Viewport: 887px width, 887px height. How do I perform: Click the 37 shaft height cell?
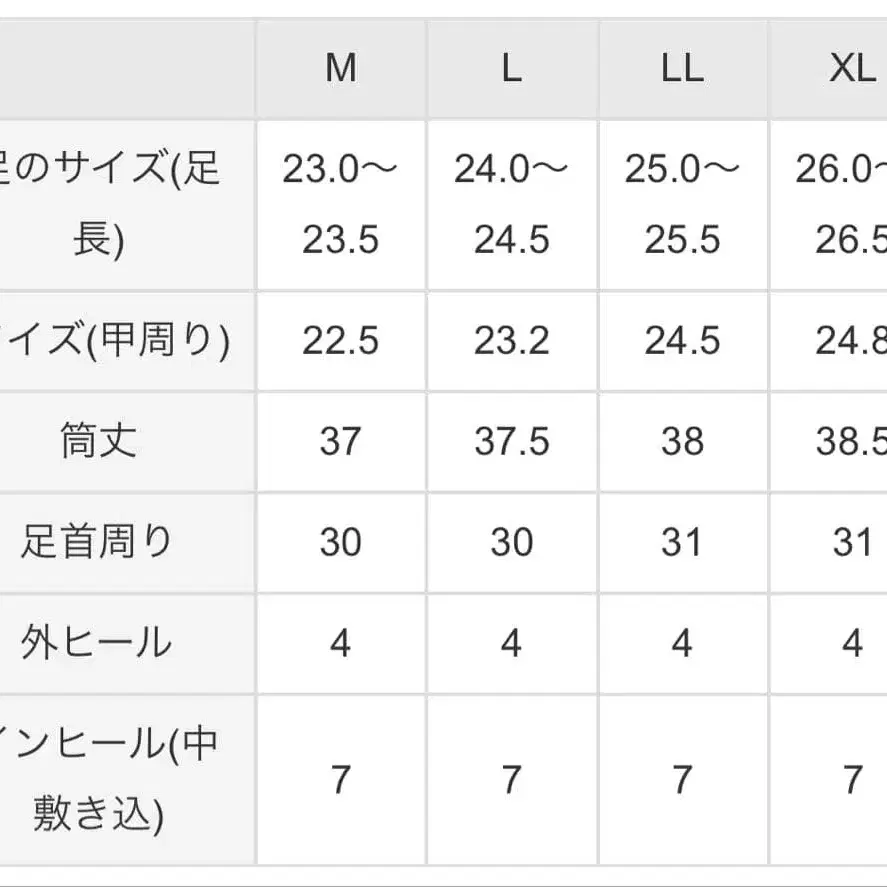tap(340, 441)
